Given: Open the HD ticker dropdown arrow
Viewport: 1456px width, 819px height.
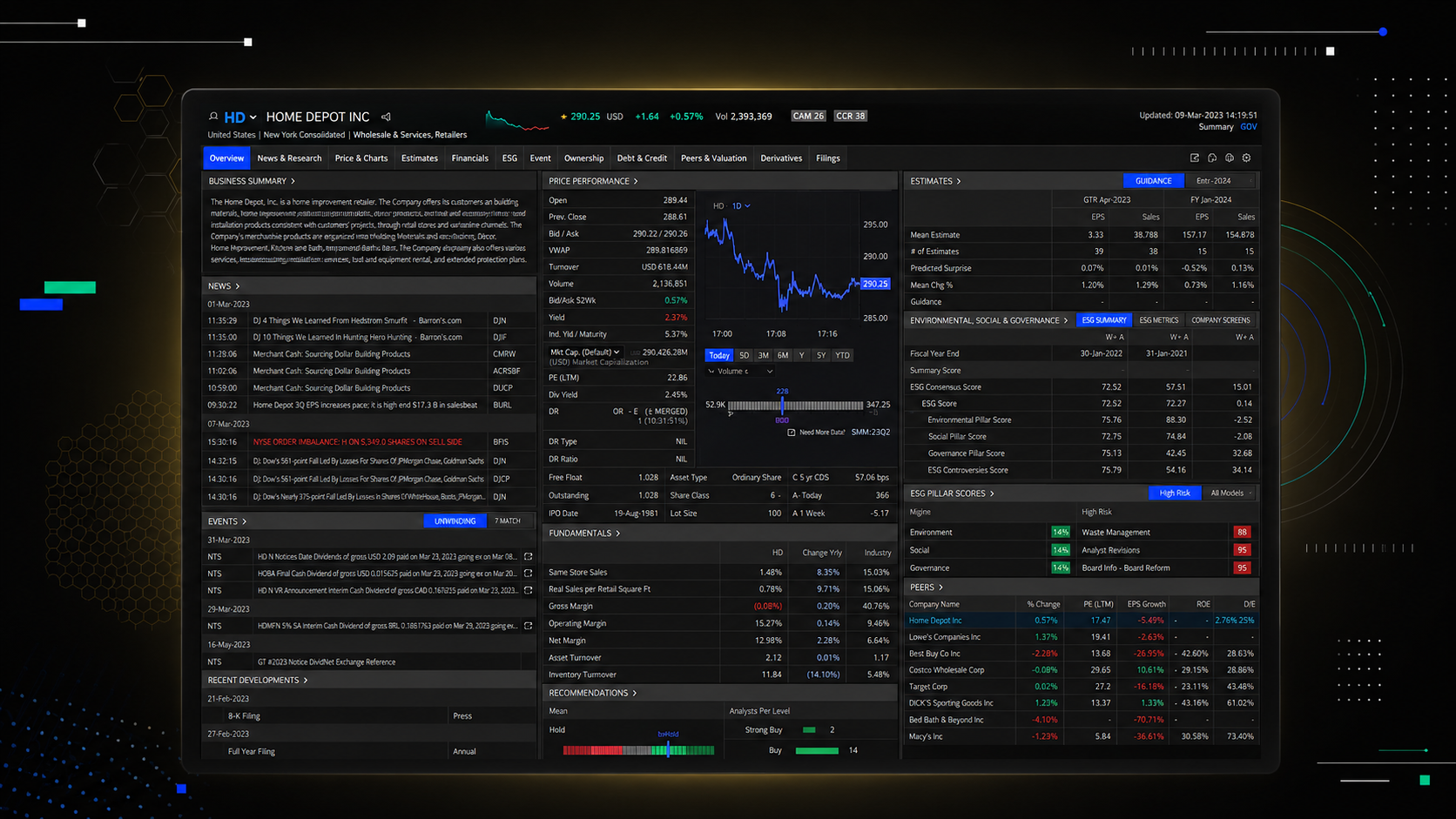Looking at the screenshot, I should [x=253, y=117].
